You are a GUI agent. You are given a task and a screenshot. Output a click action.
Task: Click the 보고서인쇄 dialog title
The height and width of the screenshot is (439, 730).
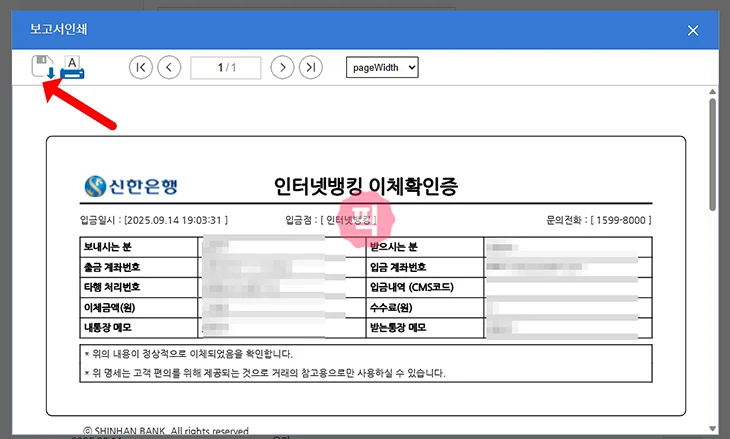click(x=59, y=29)
